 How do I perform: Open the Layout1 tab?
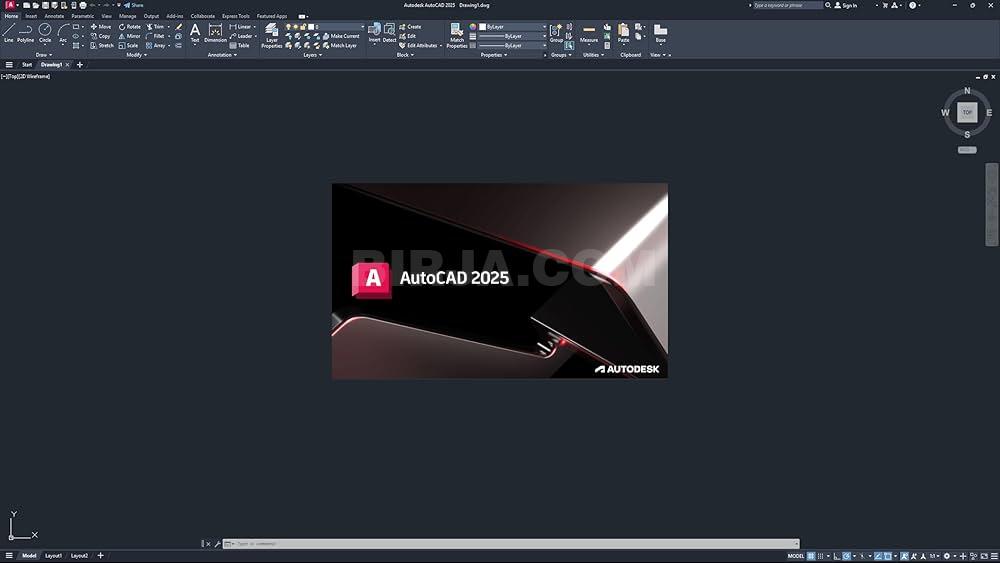click(x=53, y=555)
